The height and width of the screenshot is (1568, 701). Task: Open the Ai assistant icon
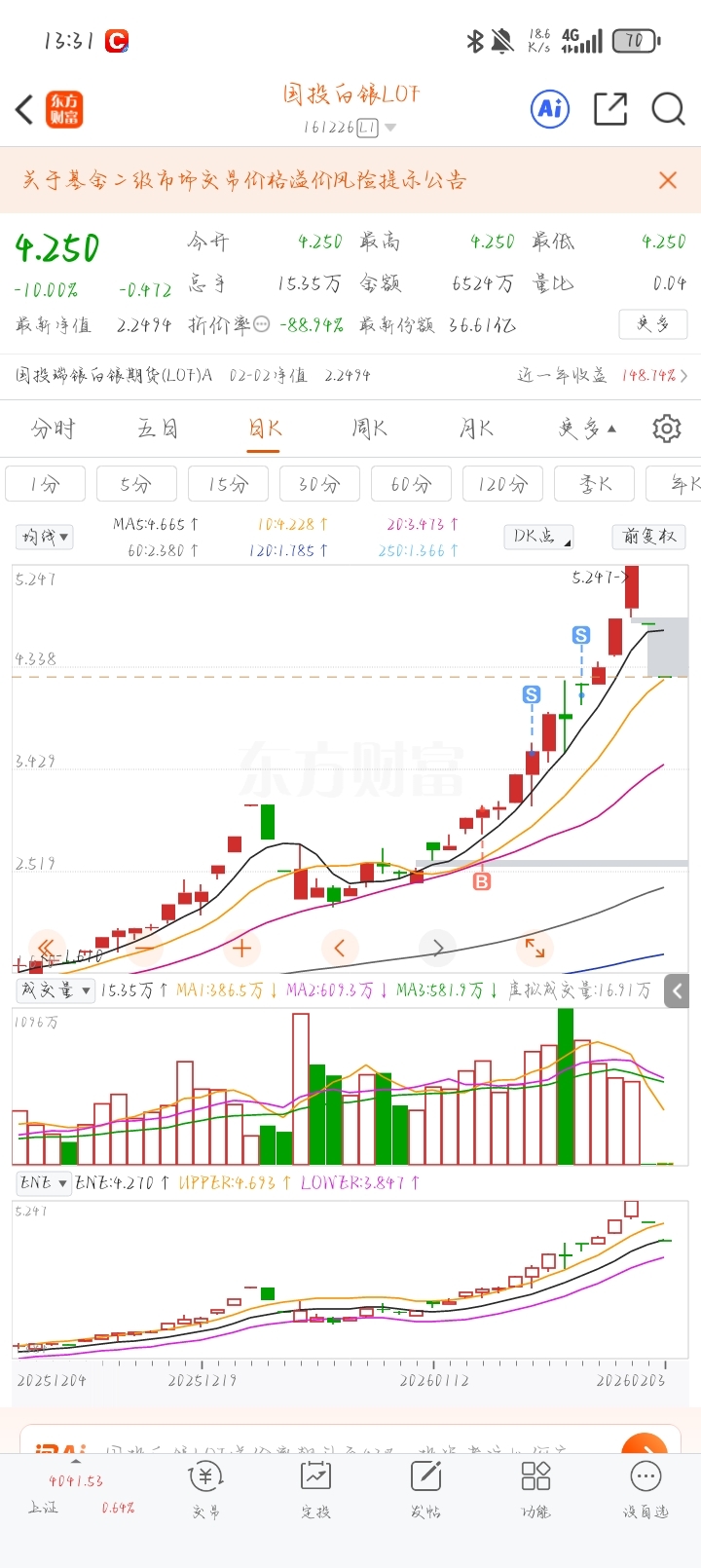tap(550, 108)
